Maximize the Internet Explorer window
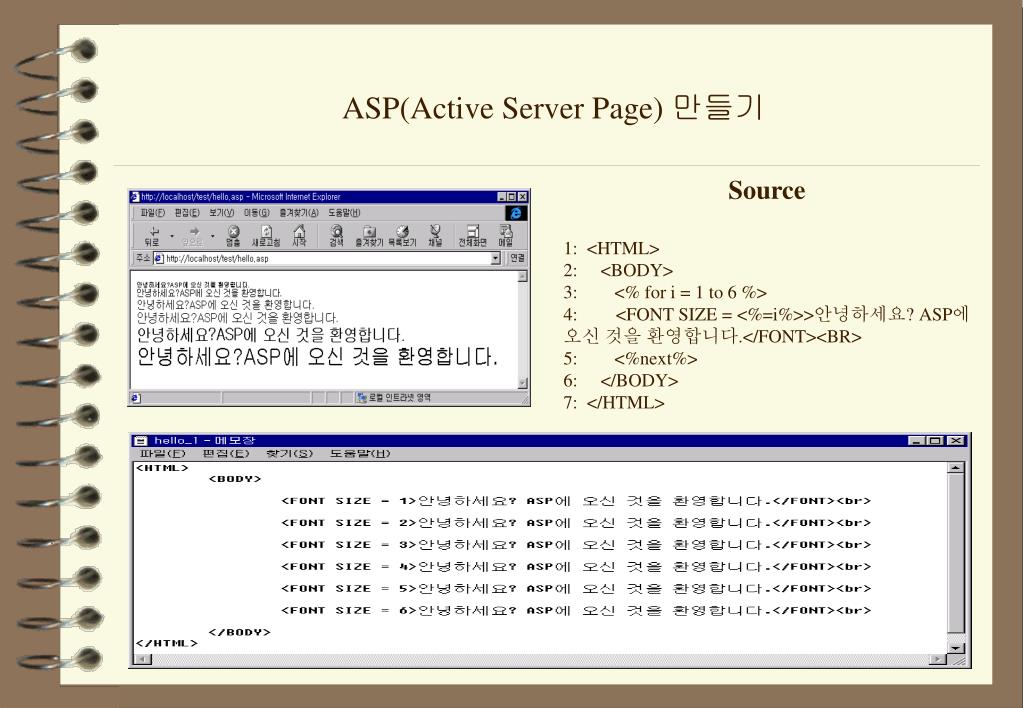 tap(512, 196)
